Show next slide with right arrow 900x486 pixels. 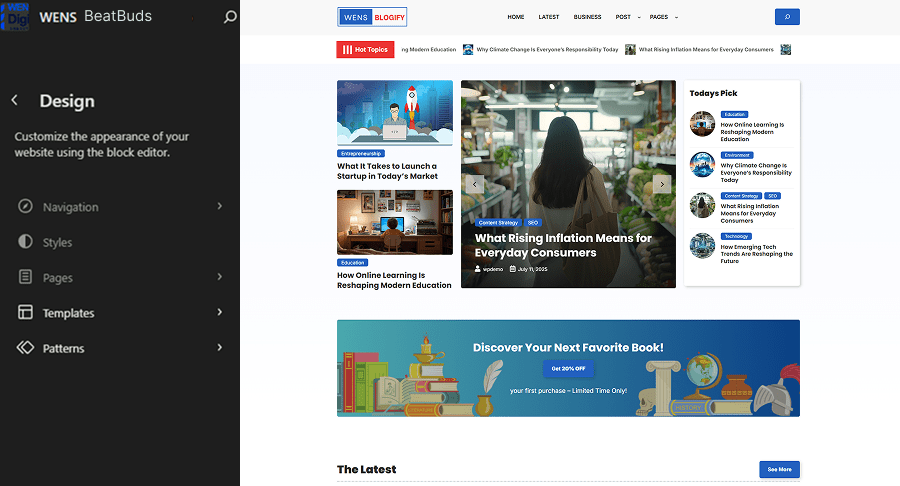coord(661,184)
